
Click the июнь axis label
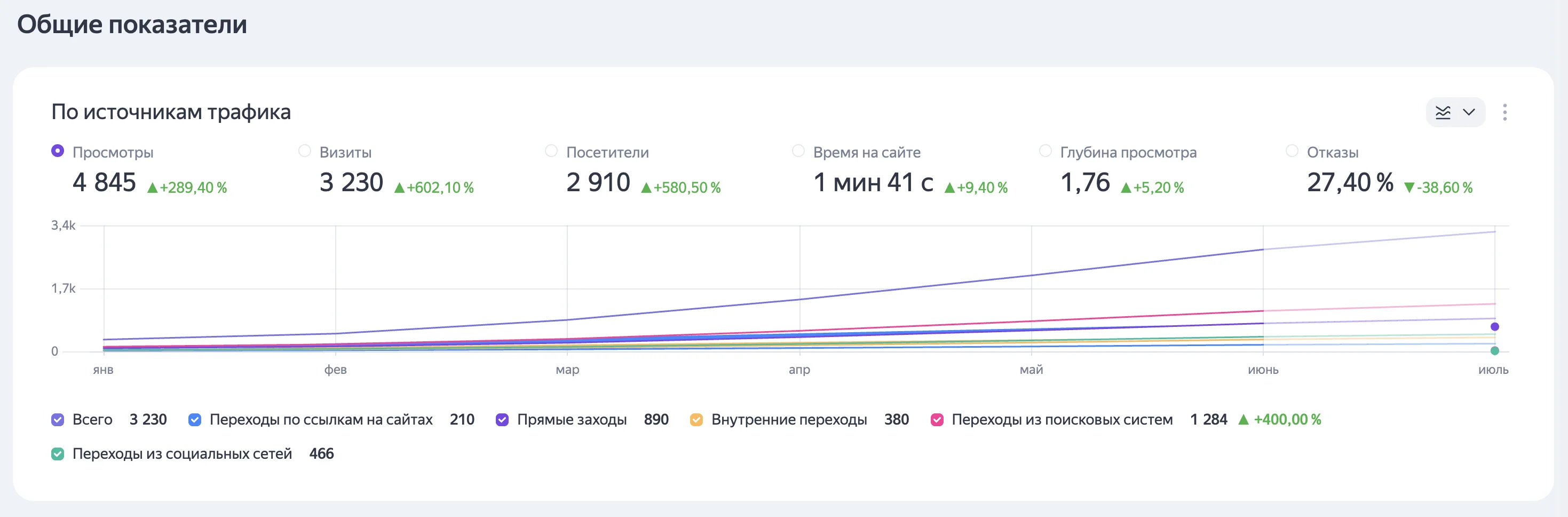1263,370
